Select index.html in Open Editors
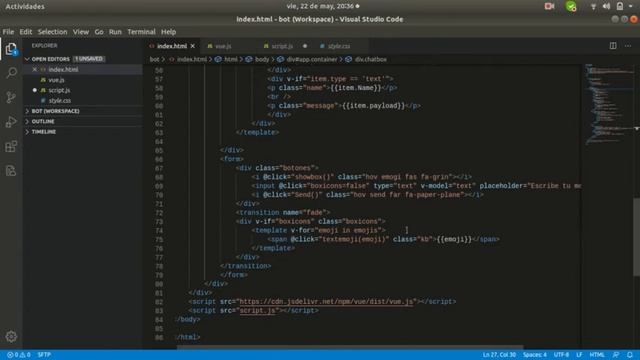 point(63,69)
